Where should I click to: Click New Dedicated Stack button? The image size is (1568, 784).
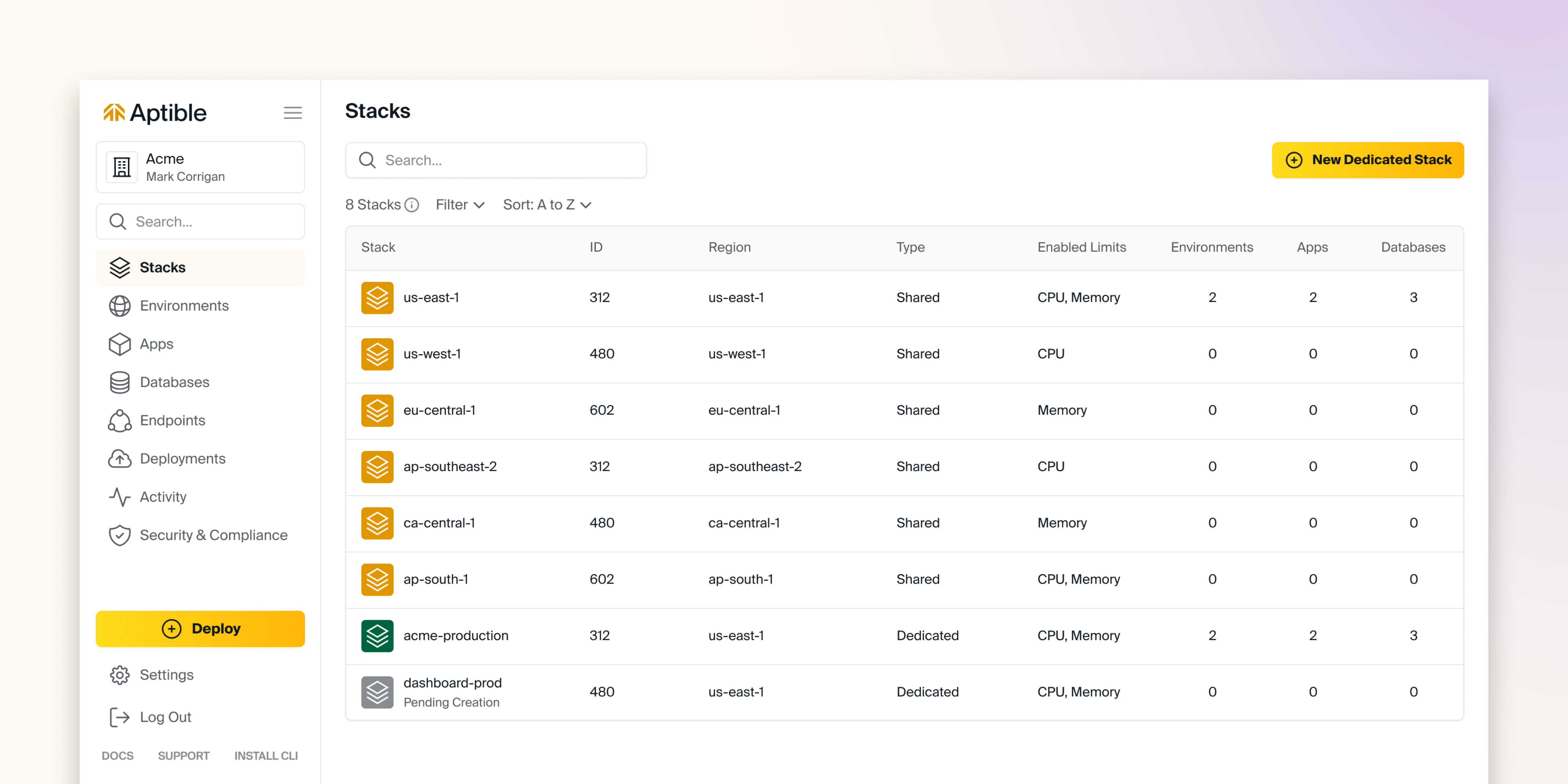point(1367,160)
